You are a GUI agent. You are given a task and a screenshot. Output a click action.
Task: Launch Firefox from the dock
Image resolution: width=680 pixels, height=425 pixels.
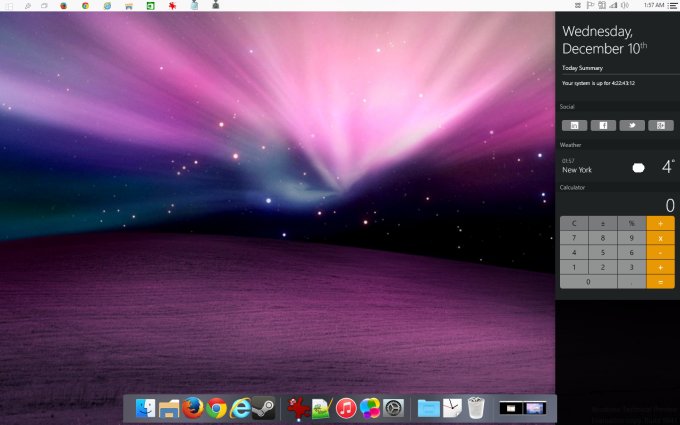click(193, 408)
